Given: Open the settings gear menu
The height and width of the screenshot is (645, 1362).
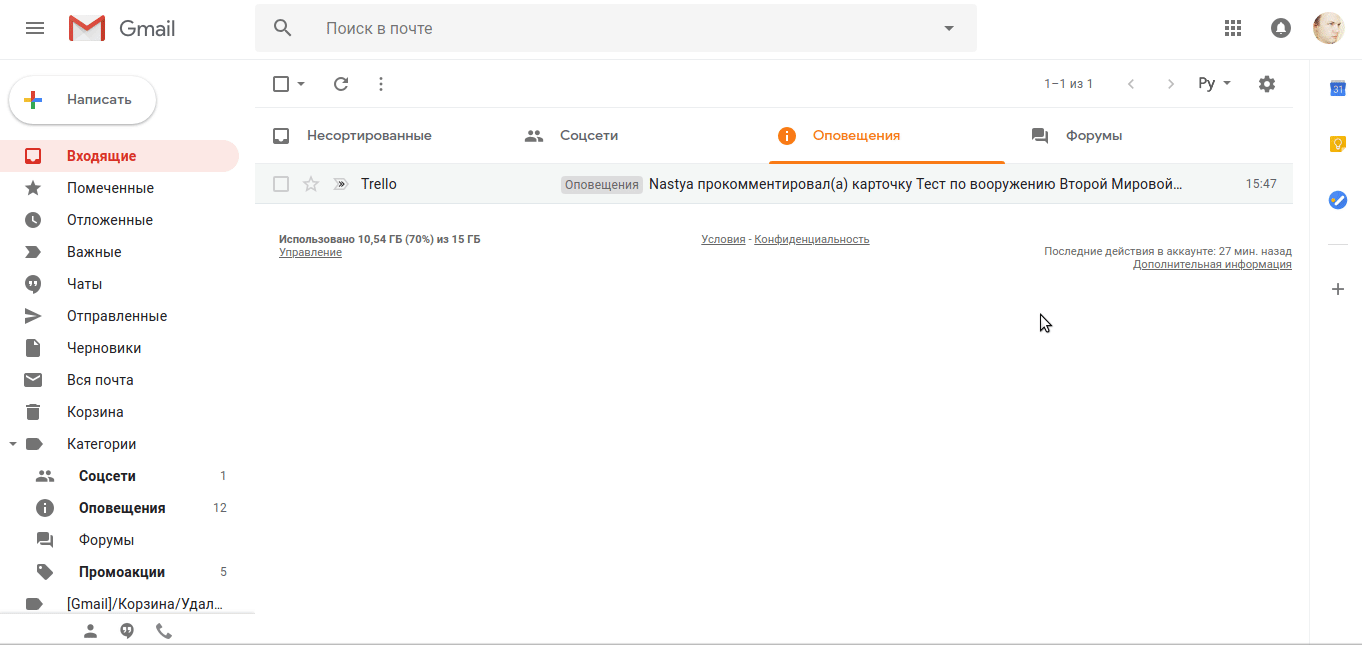Looking at the screenshot, I should pos(1266,84).
